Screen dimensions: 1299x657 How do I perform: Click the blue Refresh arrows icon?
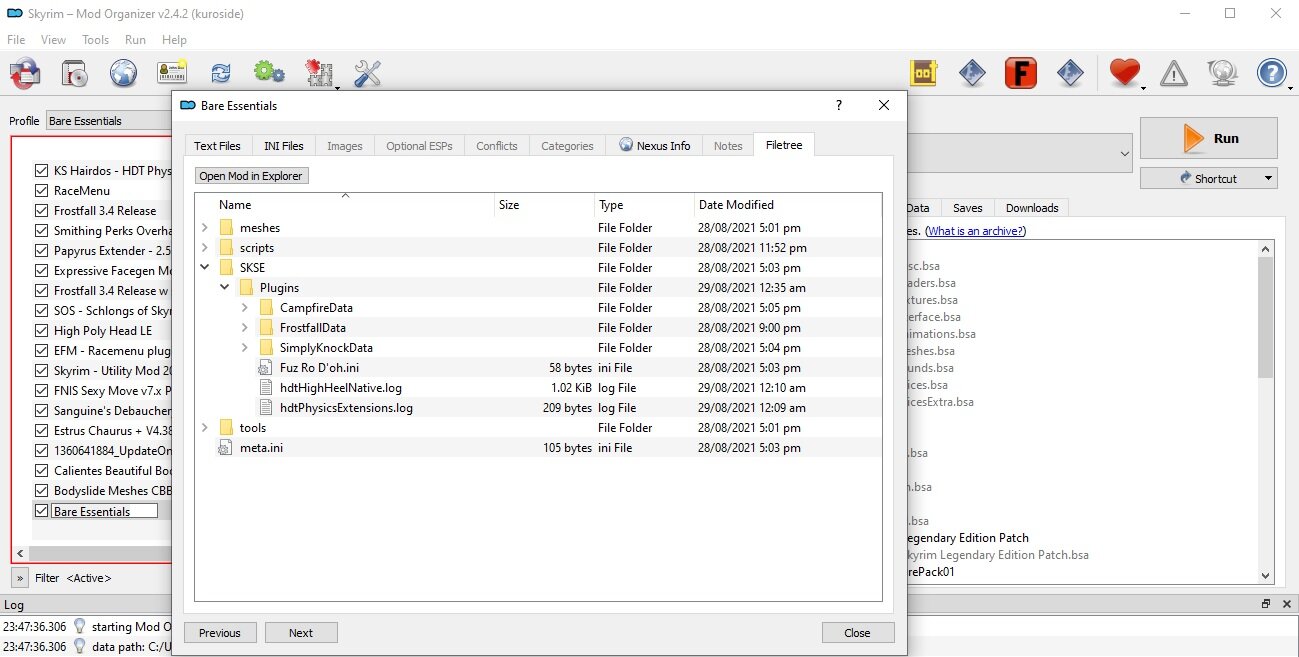point(221,73)
